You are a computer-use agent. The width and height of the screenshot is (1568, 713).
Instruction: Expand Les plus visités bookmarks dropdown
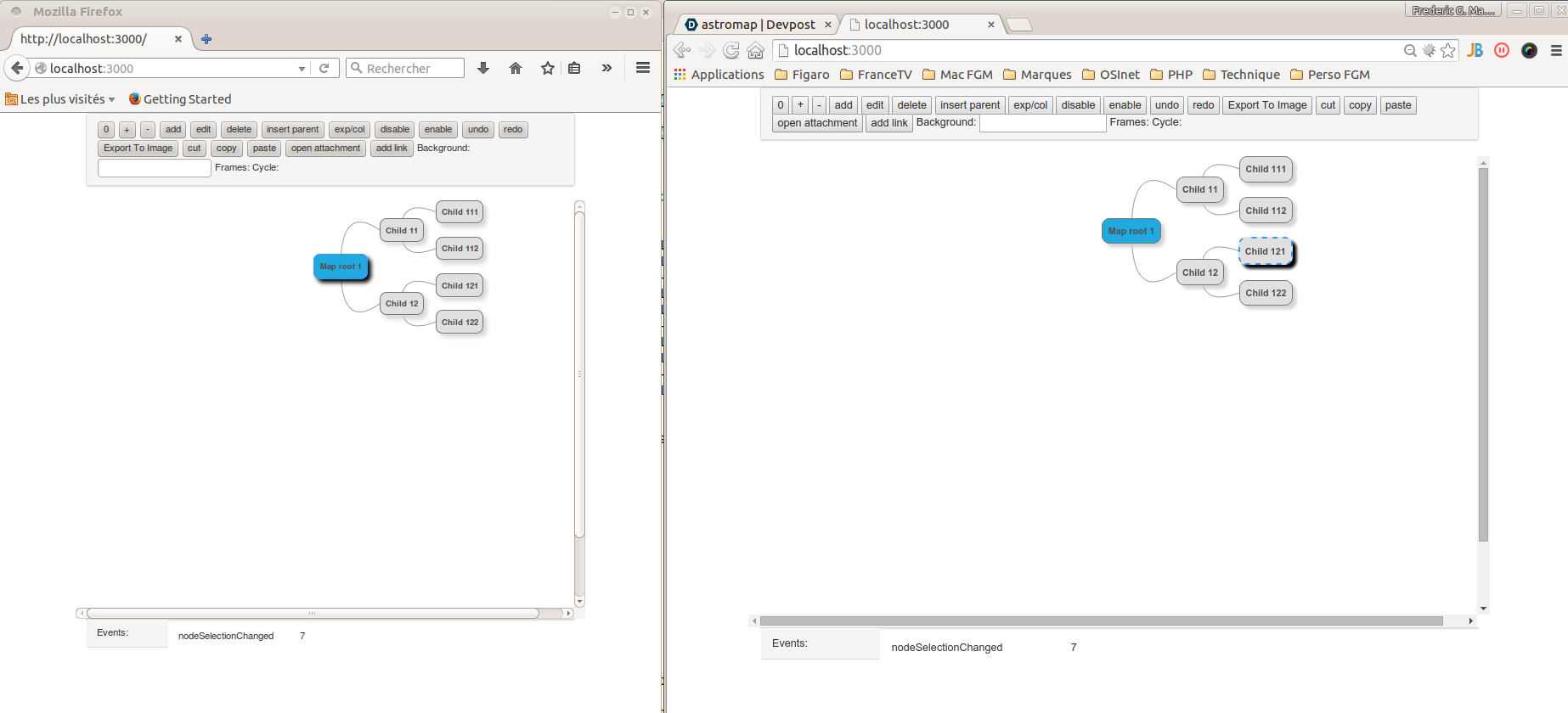tap(59, 99)
